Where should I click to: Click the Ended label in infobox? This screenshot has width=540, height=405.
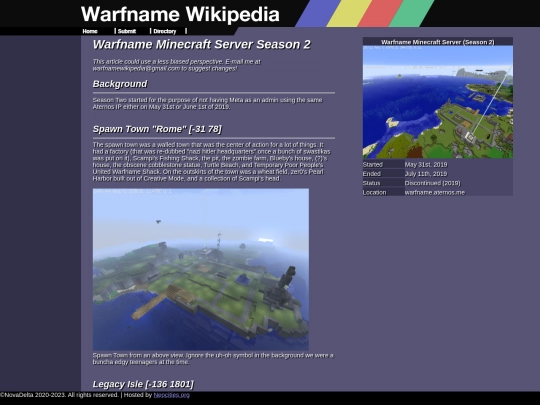372,174
